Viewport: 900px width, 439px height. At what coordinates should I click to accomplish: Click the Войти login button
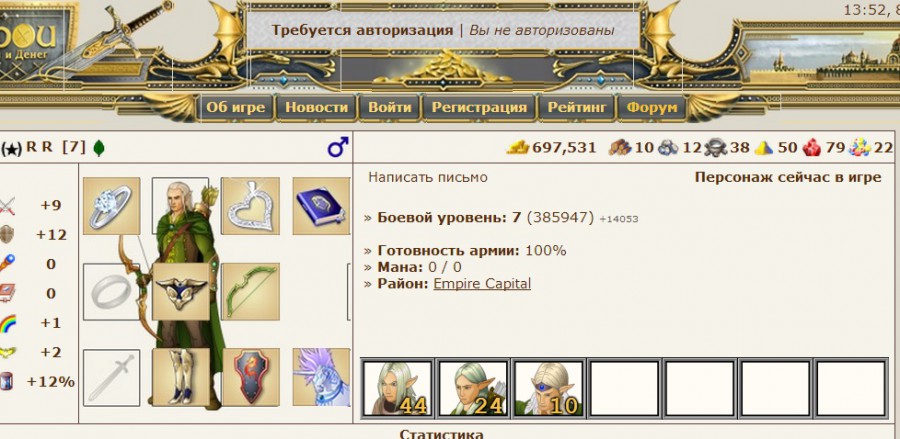pyautogui.click(x=390, y=107)
